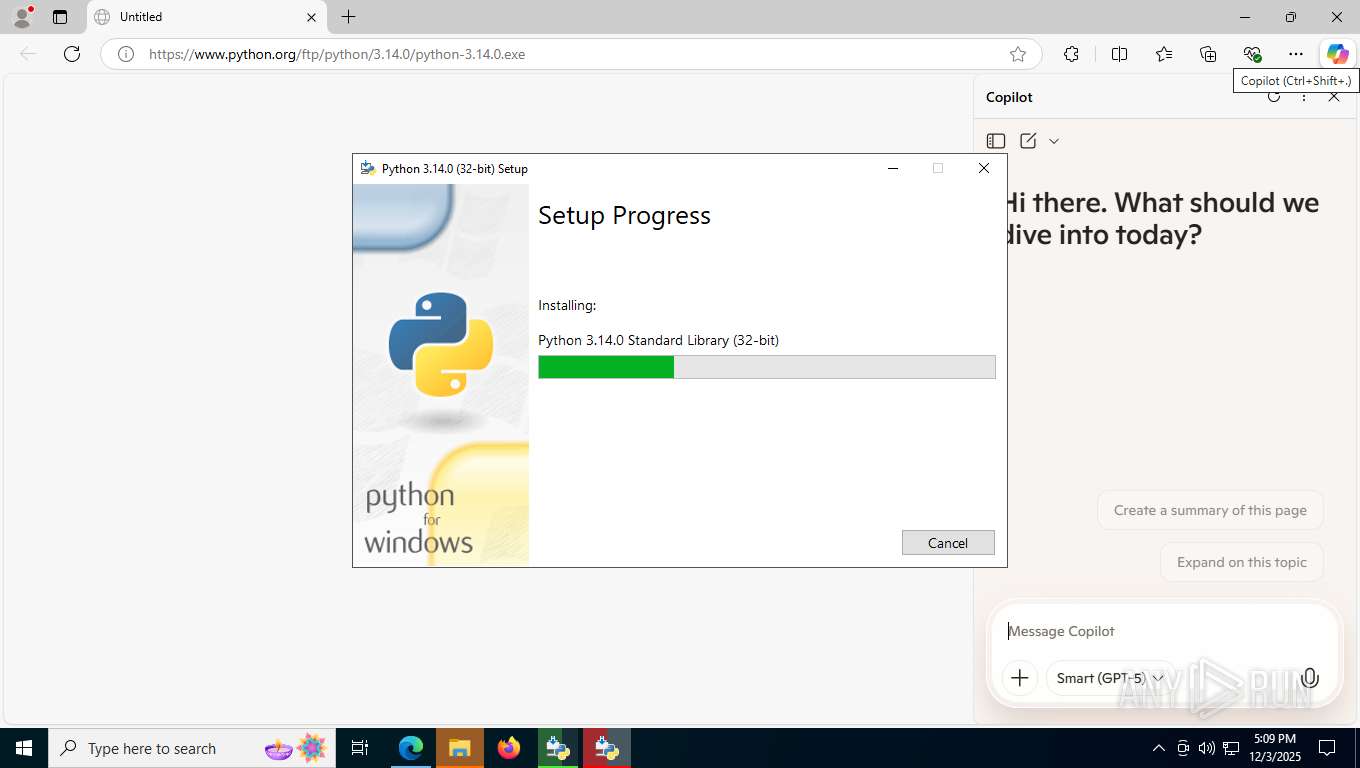Expand the new chat options chevron
The height and width of the screenshot is (768, 1360).
[1054, 141]
